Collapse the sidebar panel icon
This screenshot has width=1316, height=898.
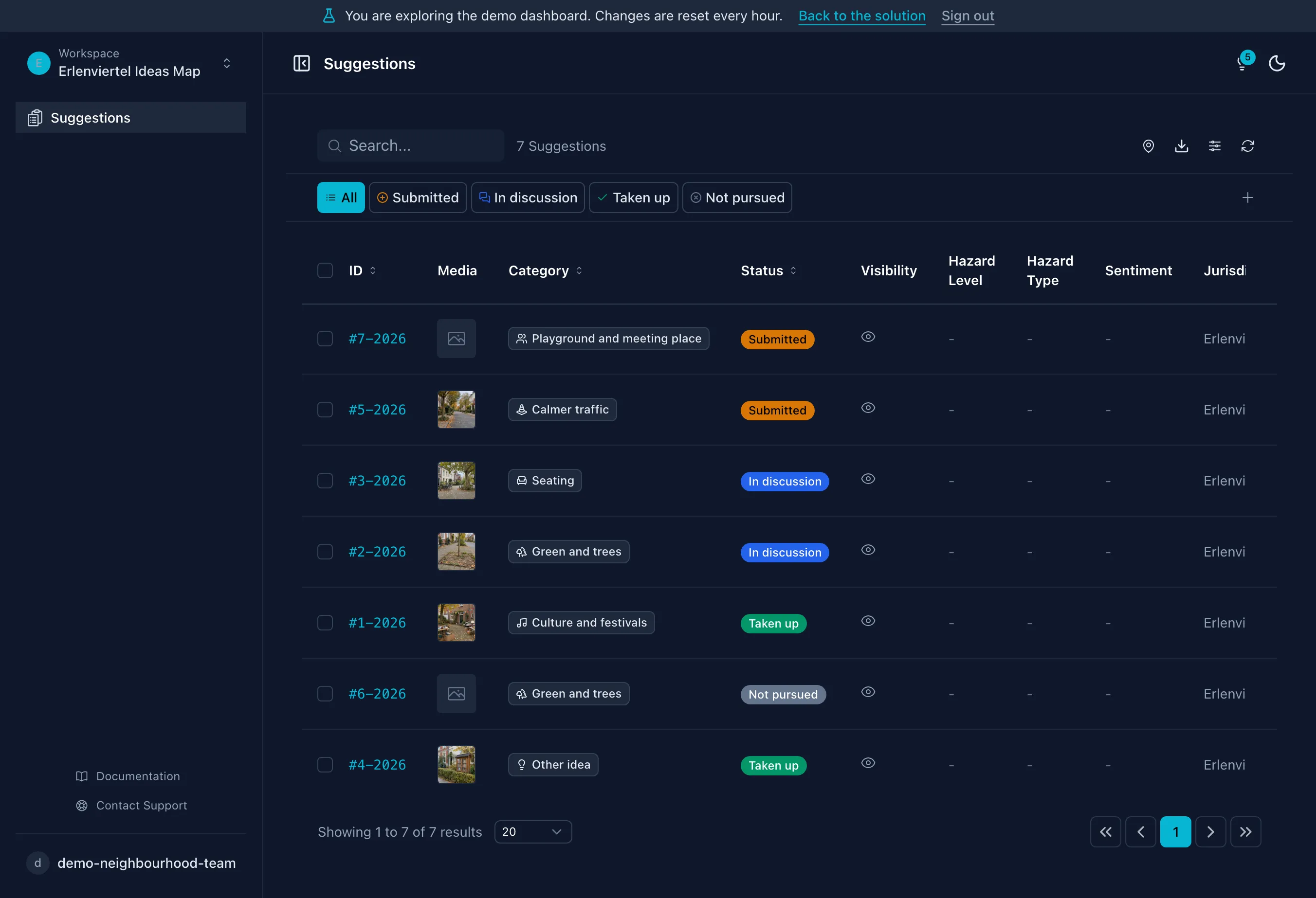click(x=301, y=63)
